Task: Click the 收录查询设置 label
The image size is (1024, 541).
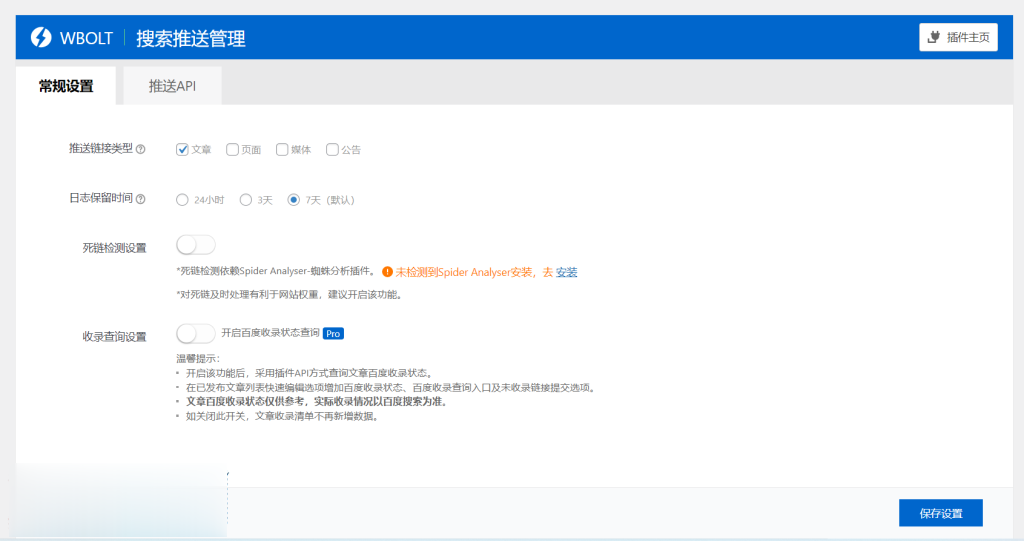Action: [114, 336]
